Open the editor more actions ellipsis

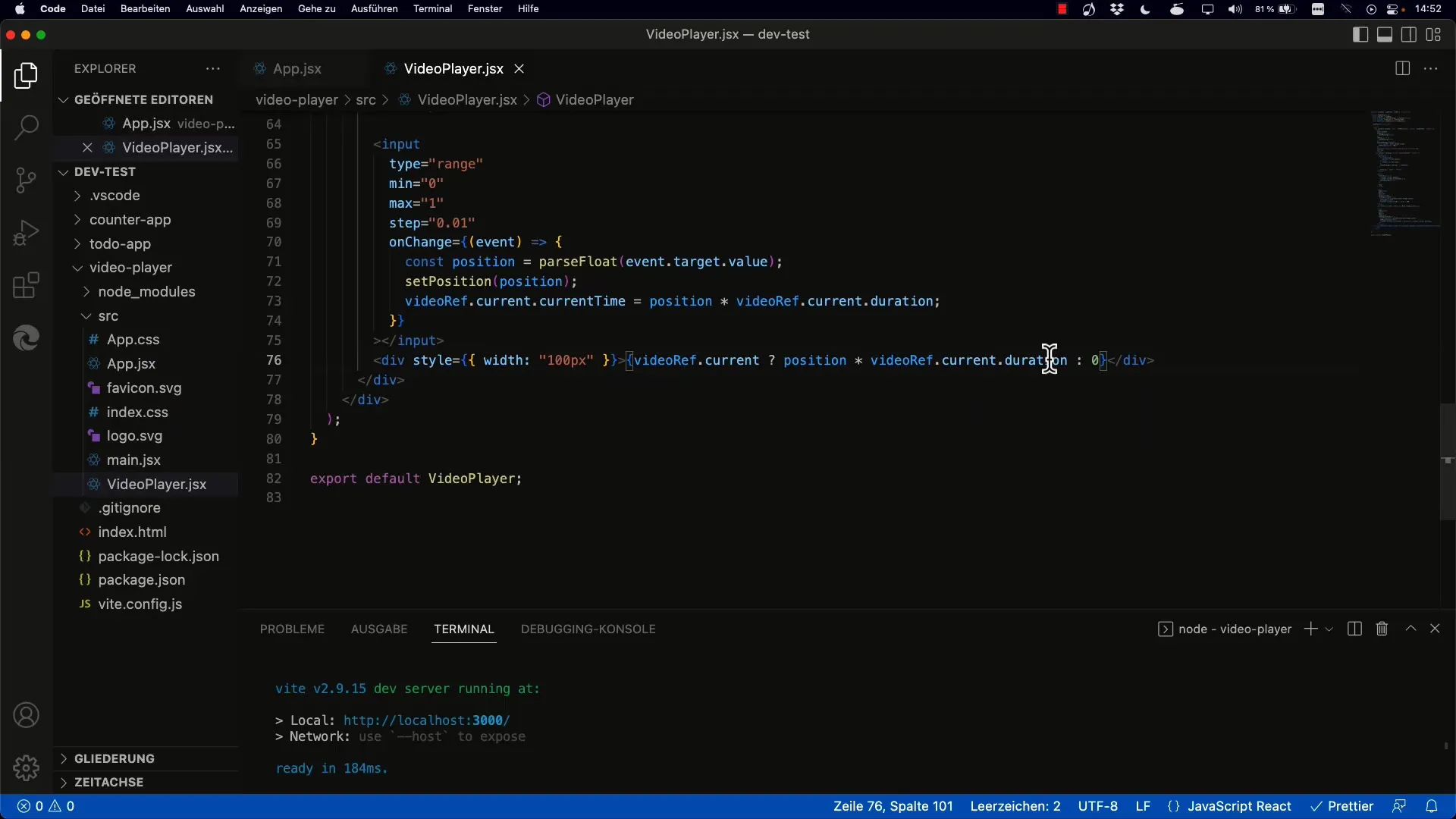[x=1431, y=68]
